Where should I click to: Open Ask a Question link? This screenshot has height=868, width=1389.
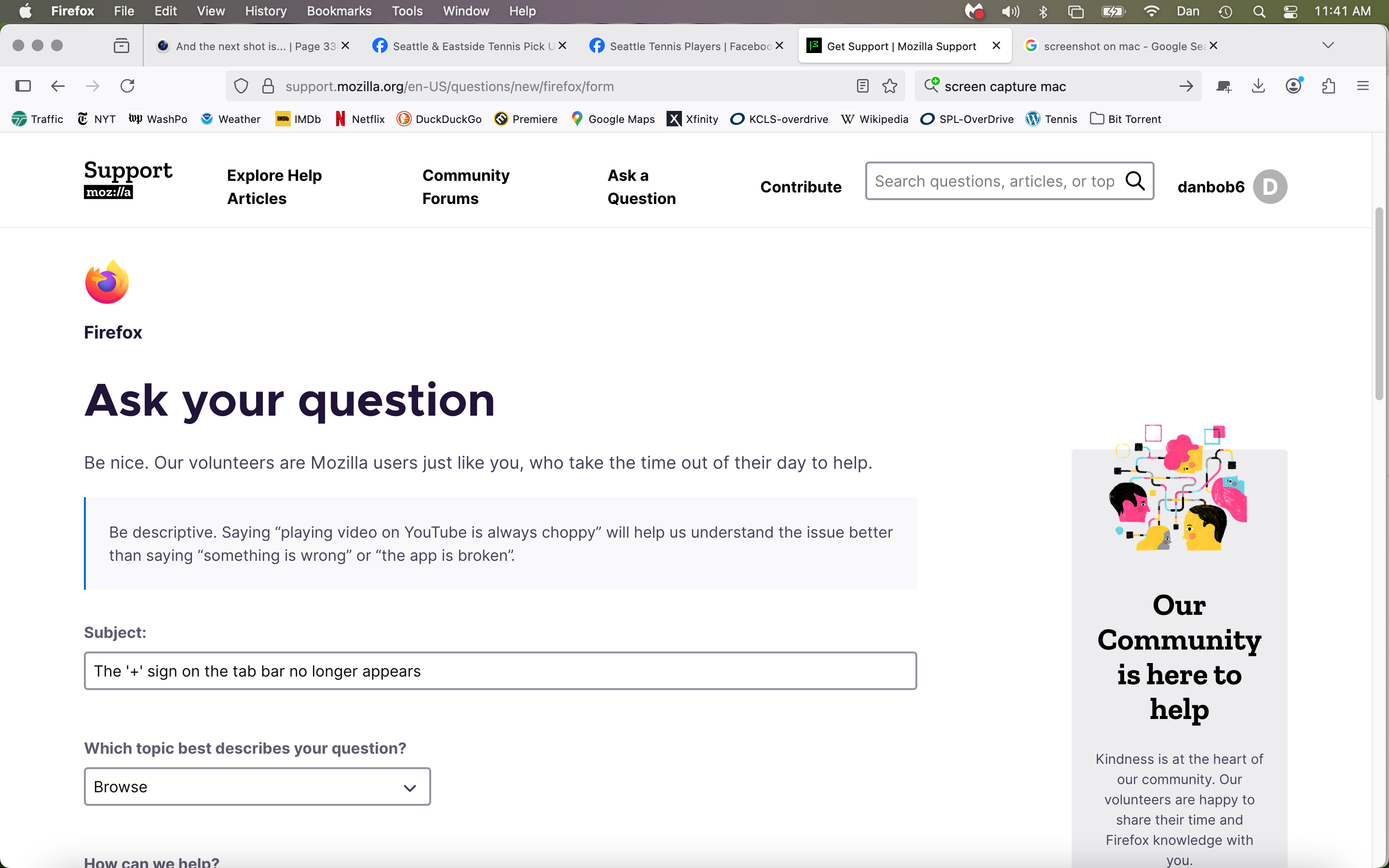pos(642,187)
